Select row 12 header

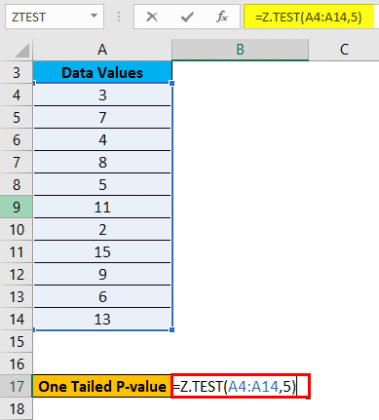pos(16,274)
